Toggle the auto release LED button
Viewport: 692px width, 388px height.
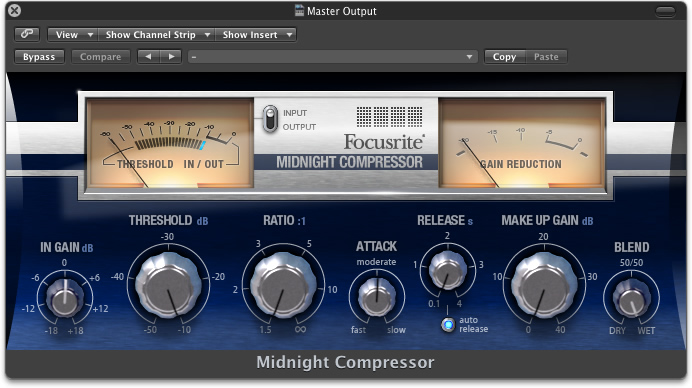[448, 325]
